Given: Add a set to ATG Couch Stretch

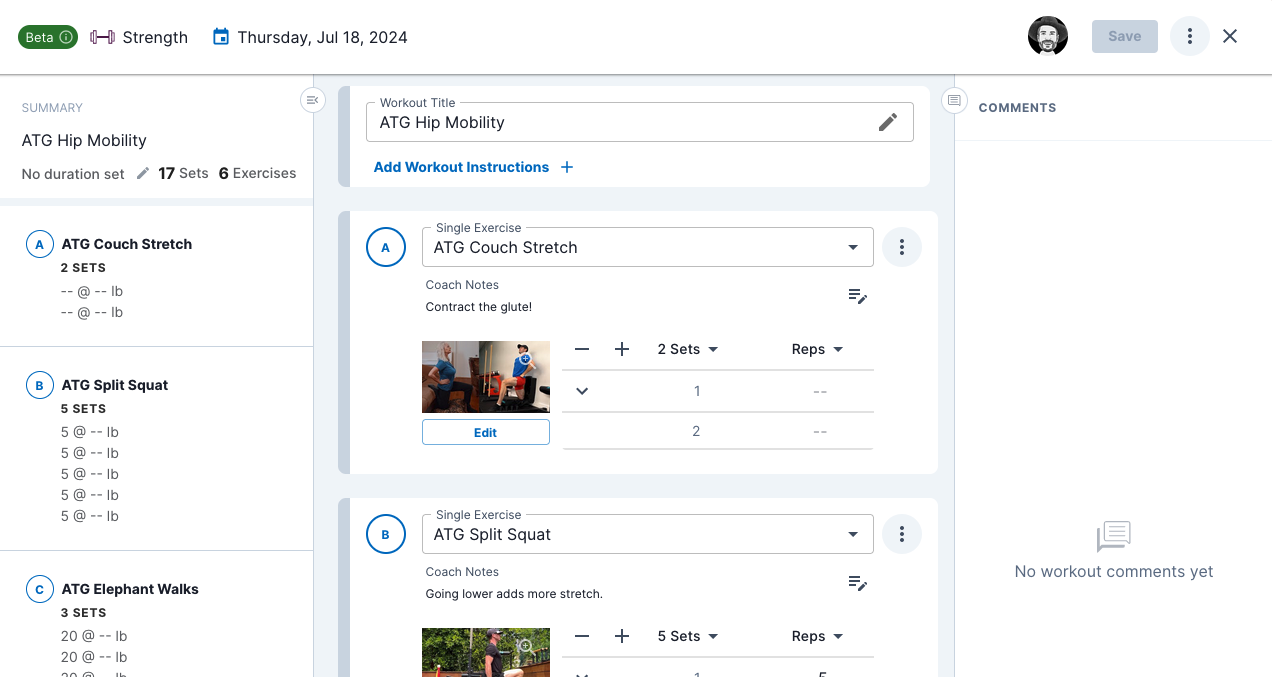Looking at the screenshot, I should [x=622, y=349].
